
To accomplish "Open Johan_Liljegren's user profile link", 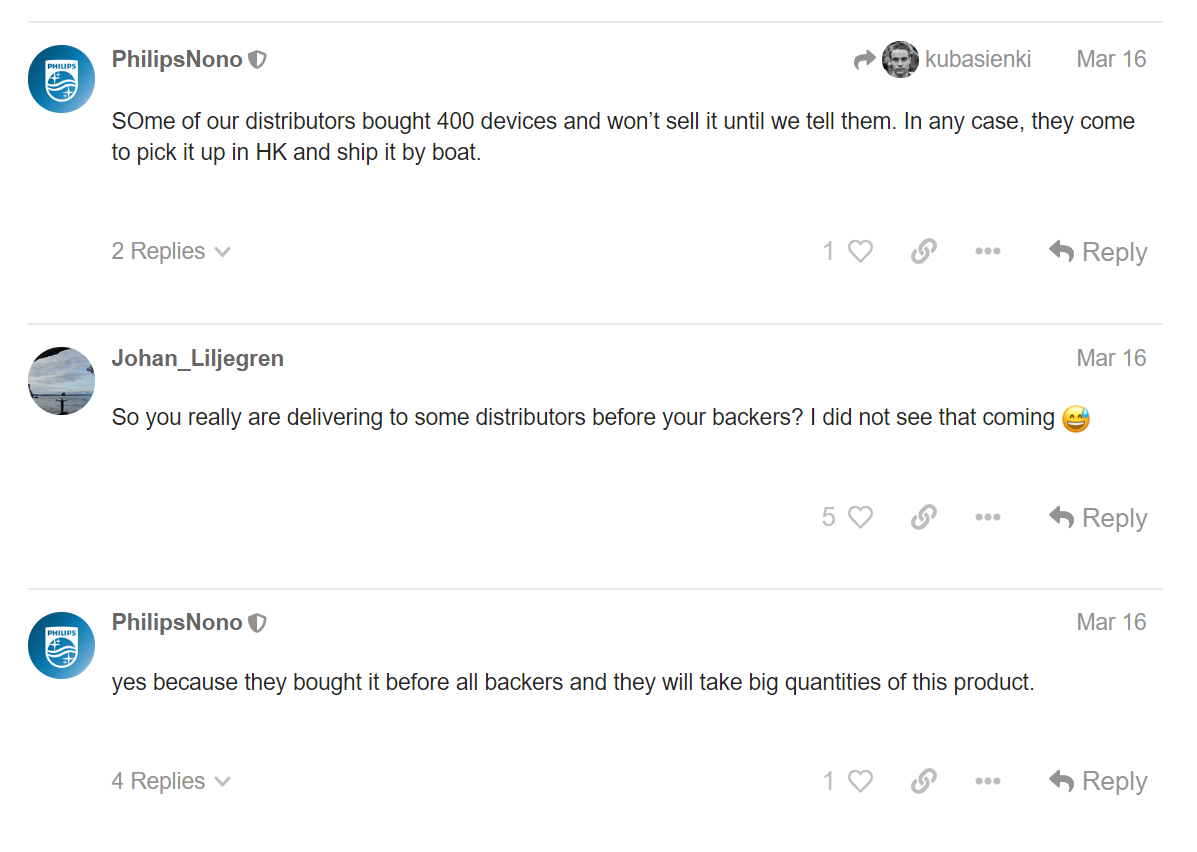I will (198, 358).
